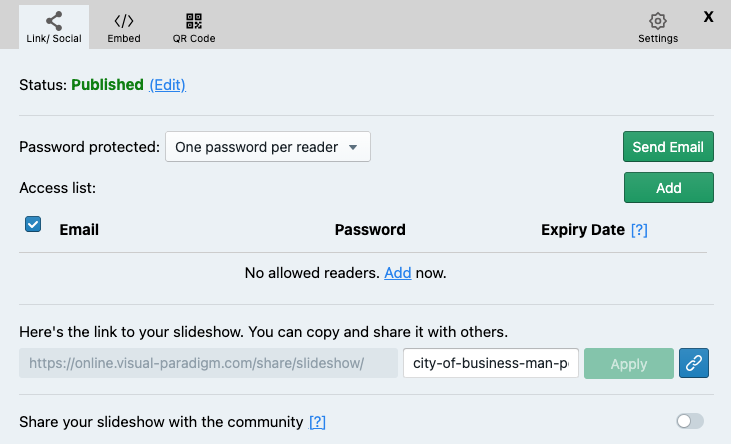Click the Edit link next to Published
This screenshot has height=444, width=731.
pyautogui.click(x=168, y=85)
